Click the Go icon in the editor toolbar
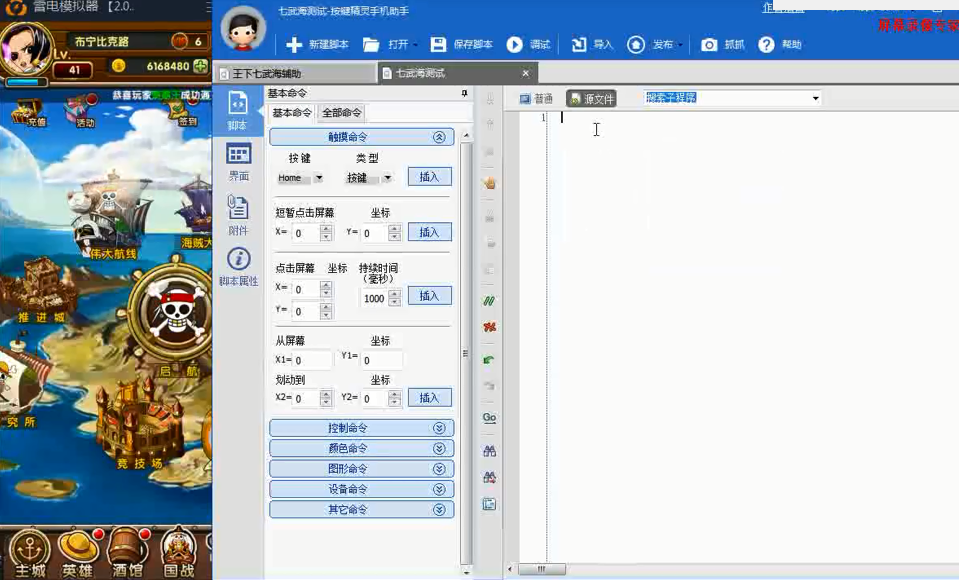 tap(489, 417)
